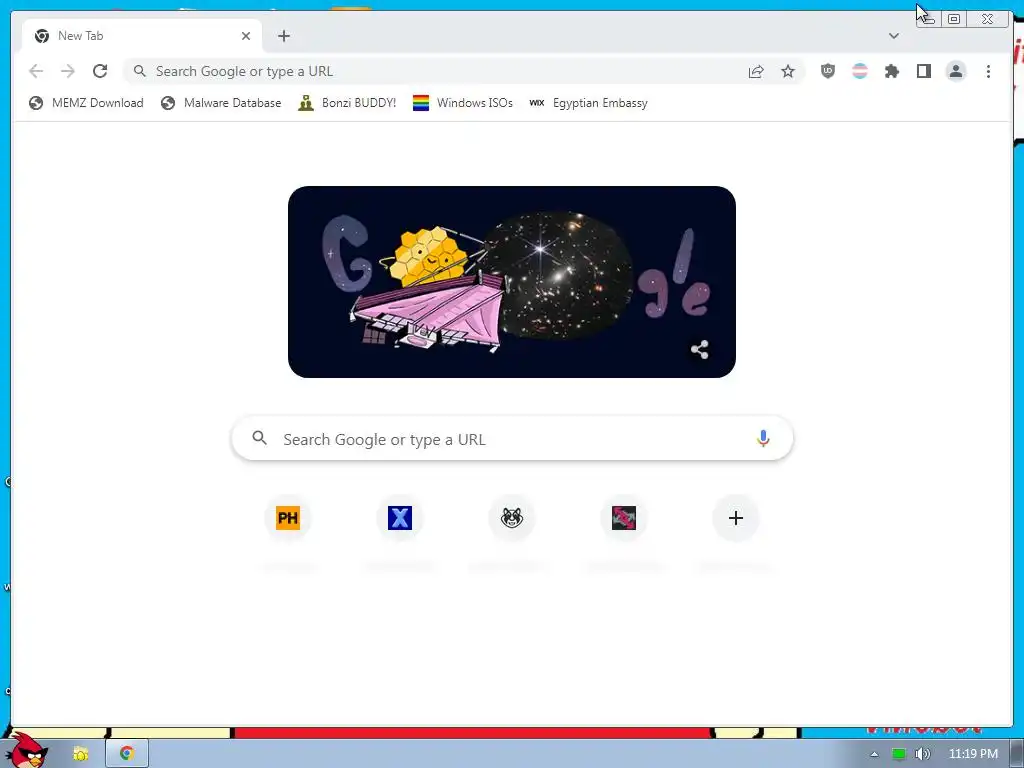Open the uBlock Origin shield extension

pyautogui.click(x=827, y=71)
